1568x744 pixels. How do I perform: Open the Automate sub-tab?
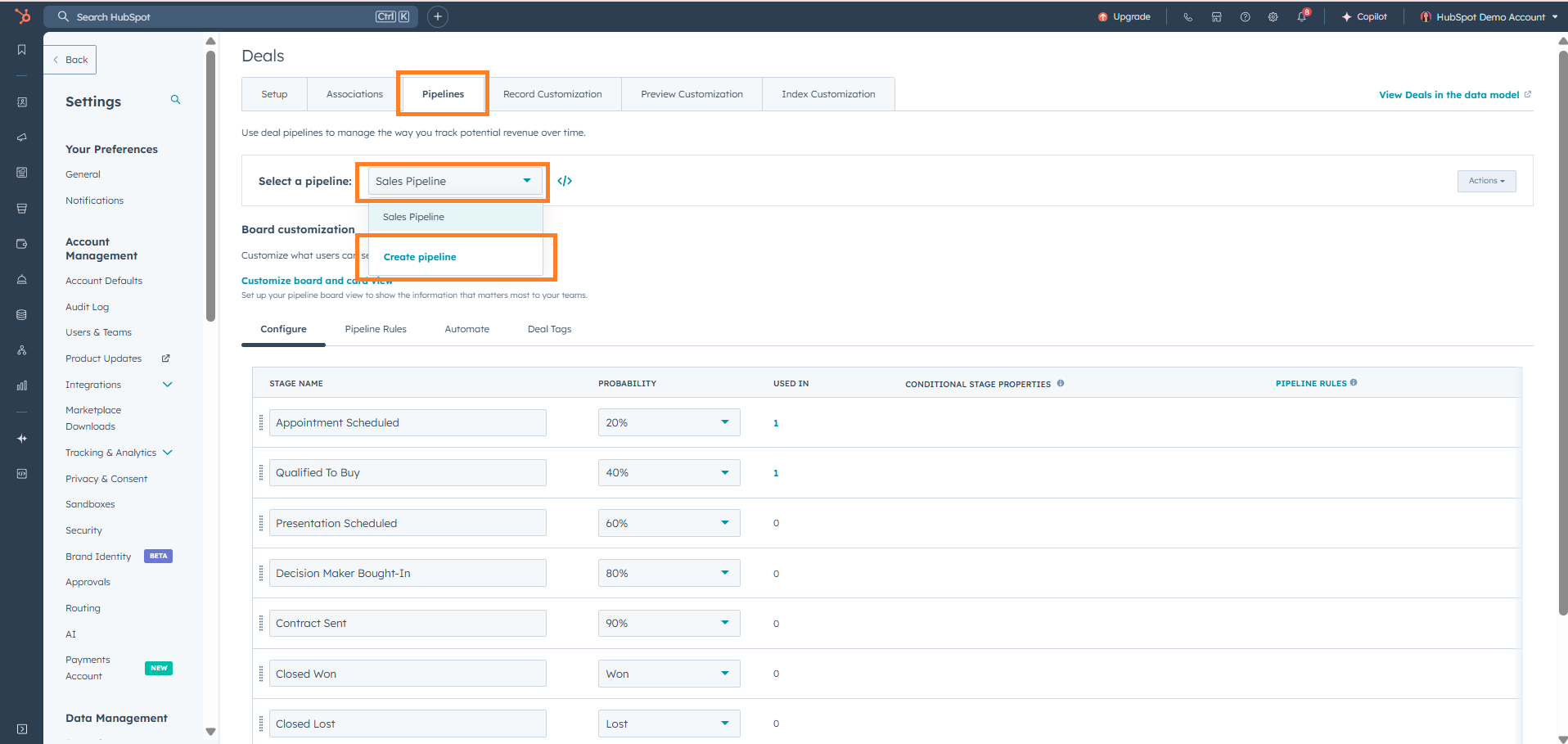coord(466,329)
